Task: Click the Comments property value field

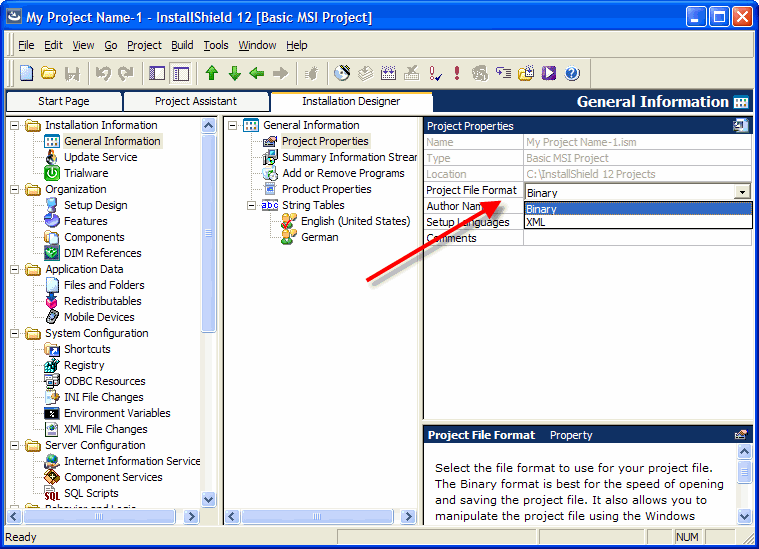Action: (x=637, y=238)
